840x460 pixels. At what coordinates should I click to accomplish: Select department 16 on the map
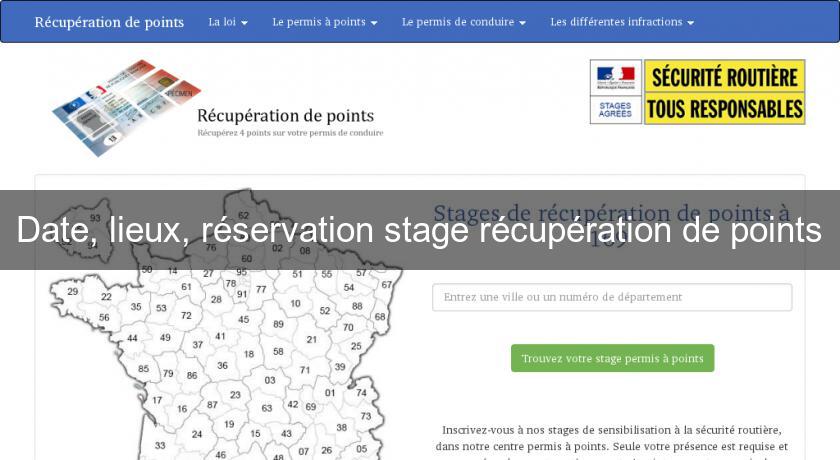click(x=182, y=409)
